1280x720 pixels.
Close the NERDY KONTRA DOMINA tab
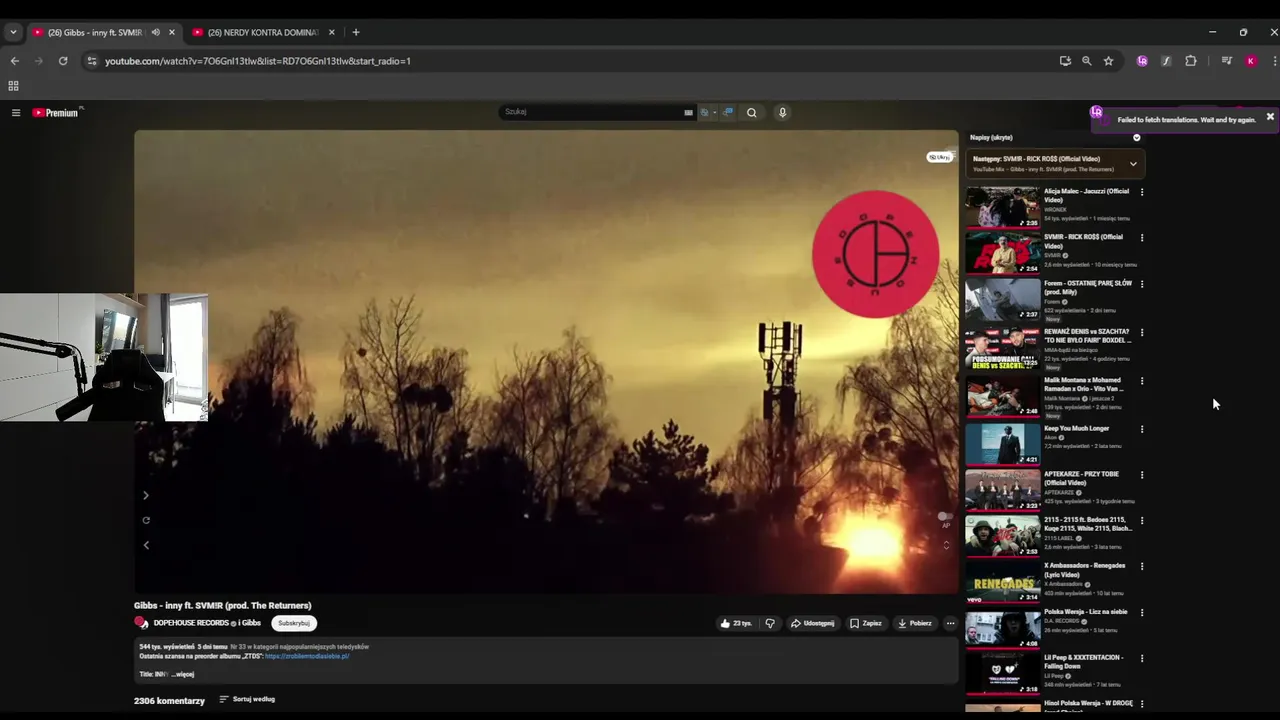331,32
